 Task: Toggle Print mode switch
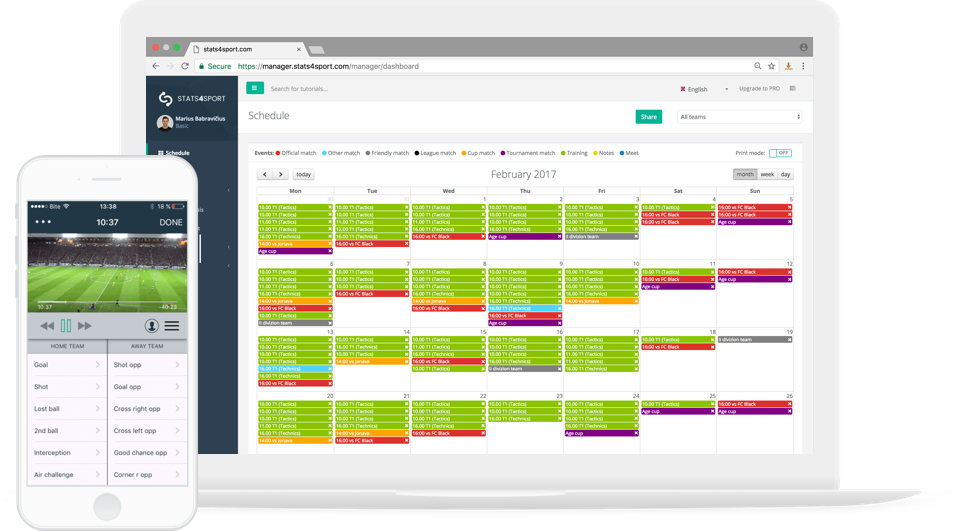pos(781,153)
